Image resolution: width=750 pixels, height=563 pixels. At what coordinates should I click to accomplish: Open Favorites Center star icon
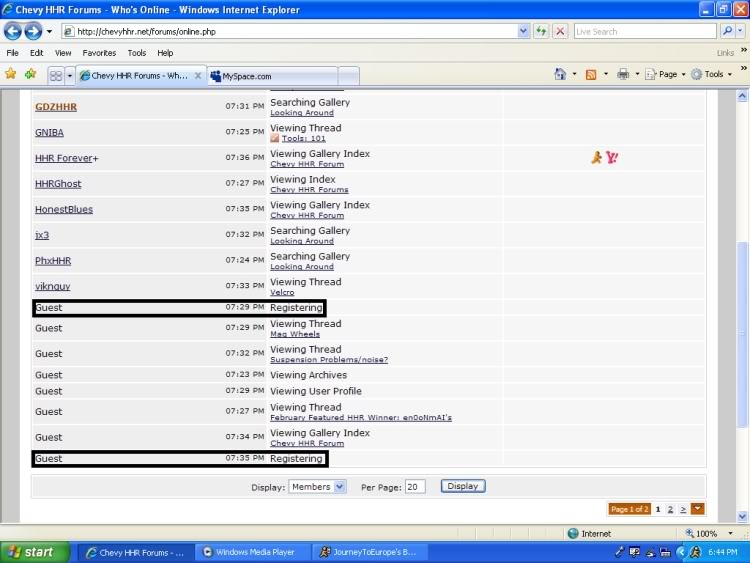coord(11,74)
